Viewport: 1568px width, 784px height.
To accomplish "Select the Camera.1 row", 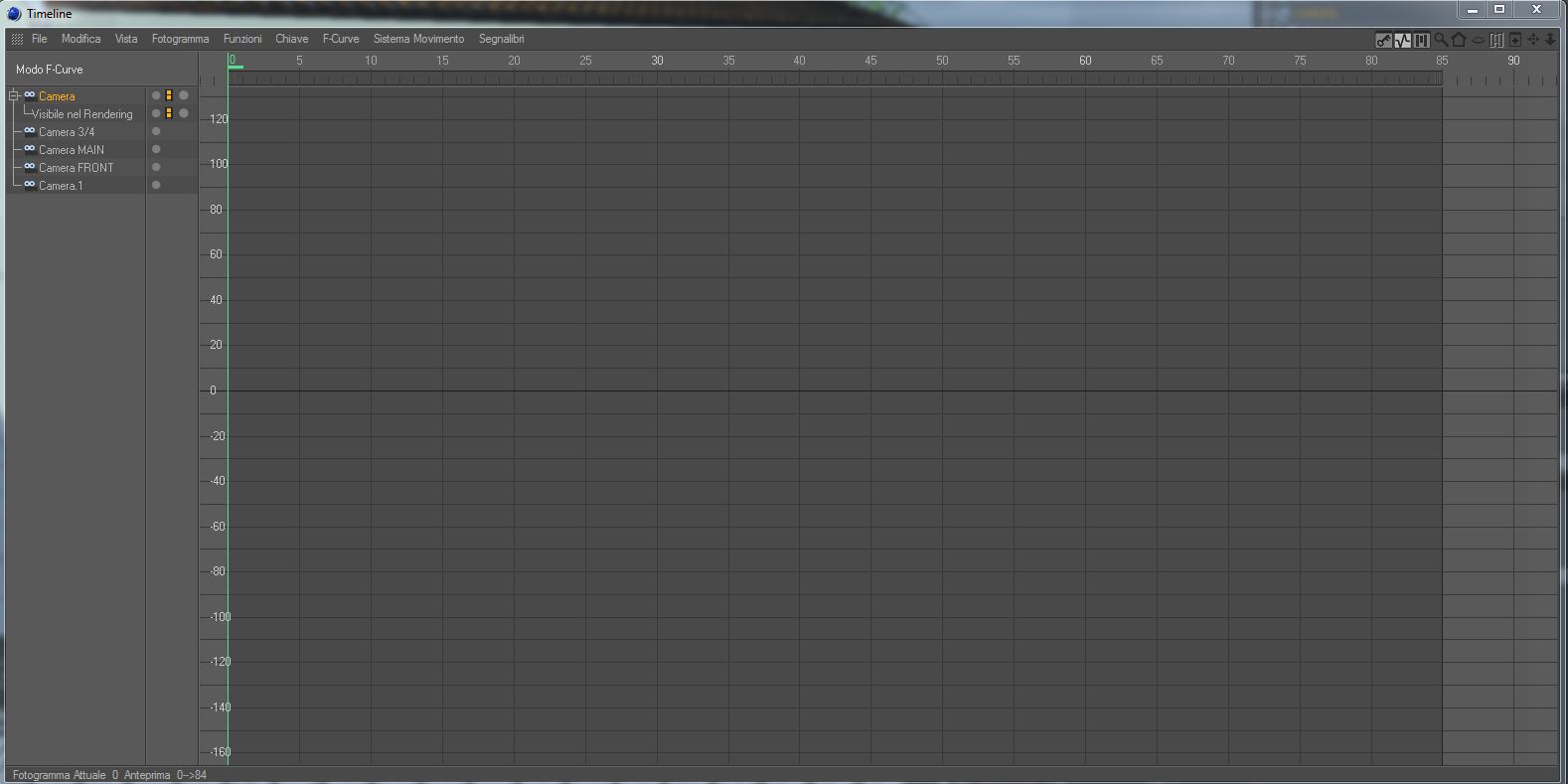I will coord(61,186).
